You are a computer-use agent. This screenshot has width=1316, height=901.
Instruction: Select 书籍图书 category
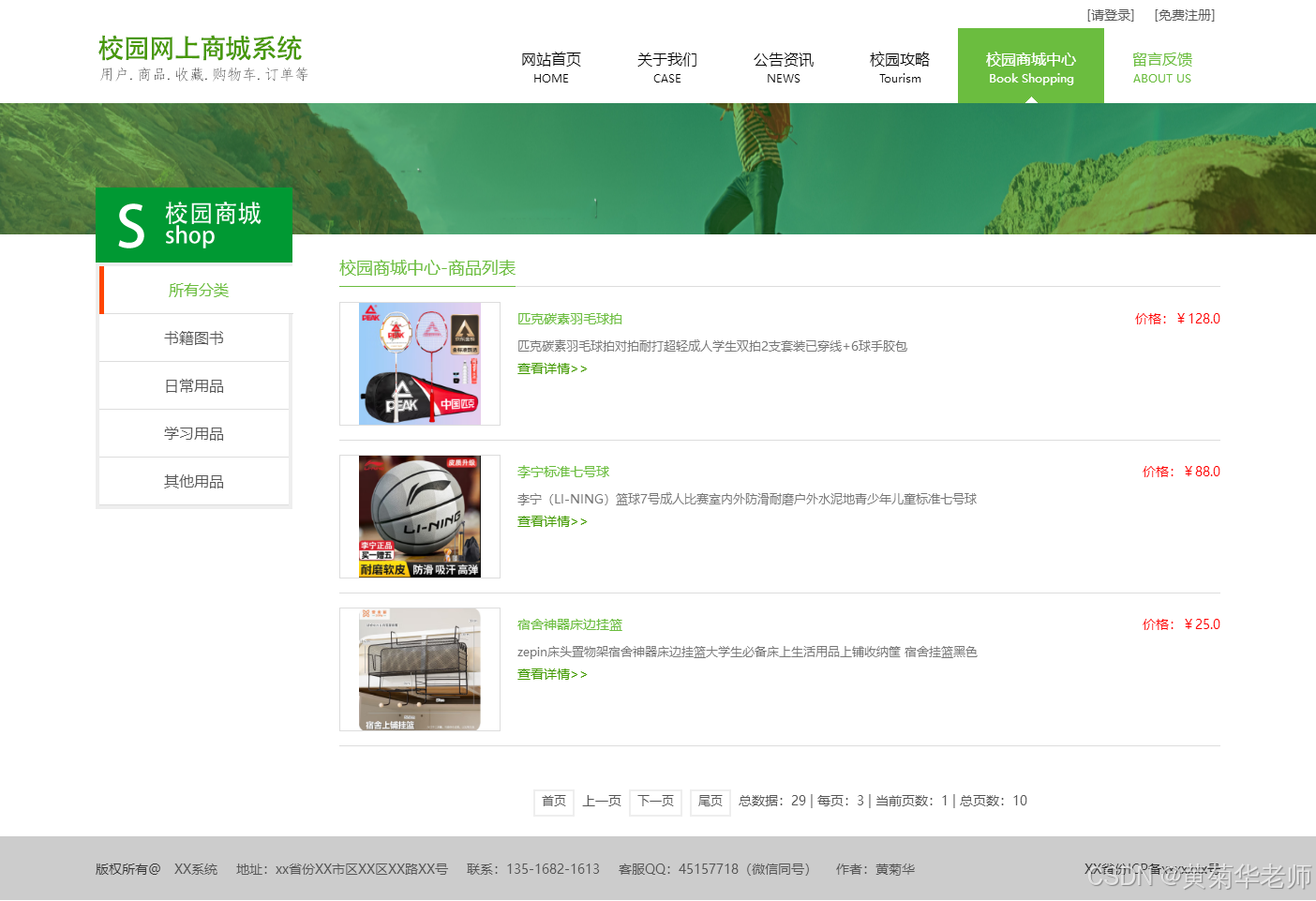coord(194,338)
